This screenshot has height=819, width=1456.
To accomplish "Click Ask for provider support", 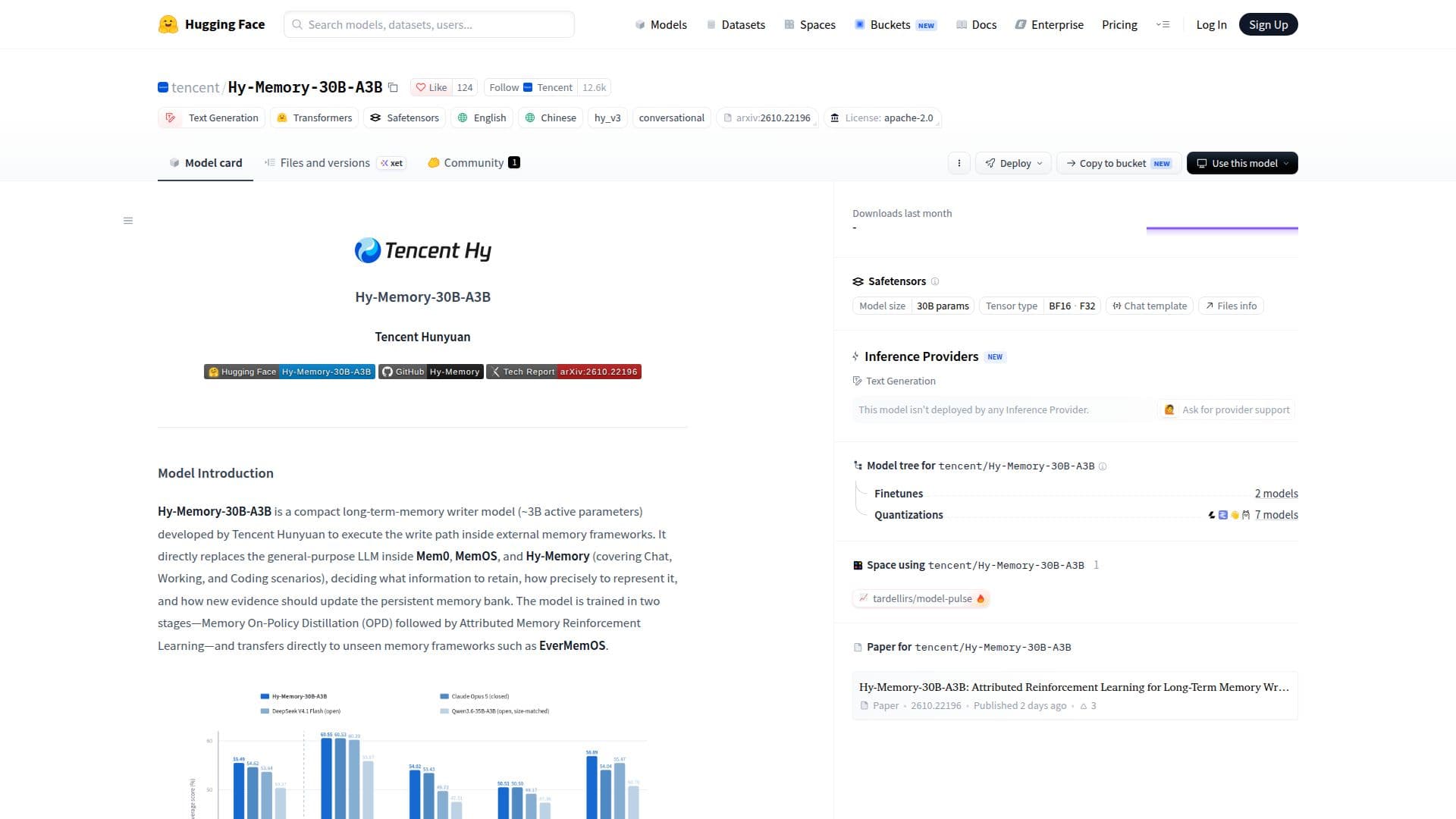I will point(1227,409).
